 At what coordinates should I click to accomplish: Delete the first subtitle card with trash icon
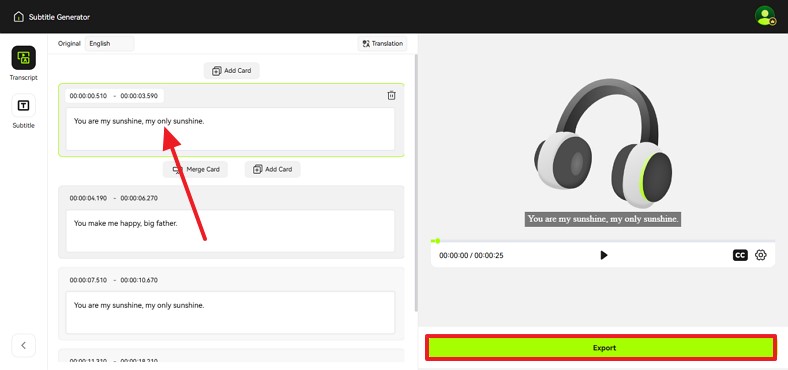(391, 96)
